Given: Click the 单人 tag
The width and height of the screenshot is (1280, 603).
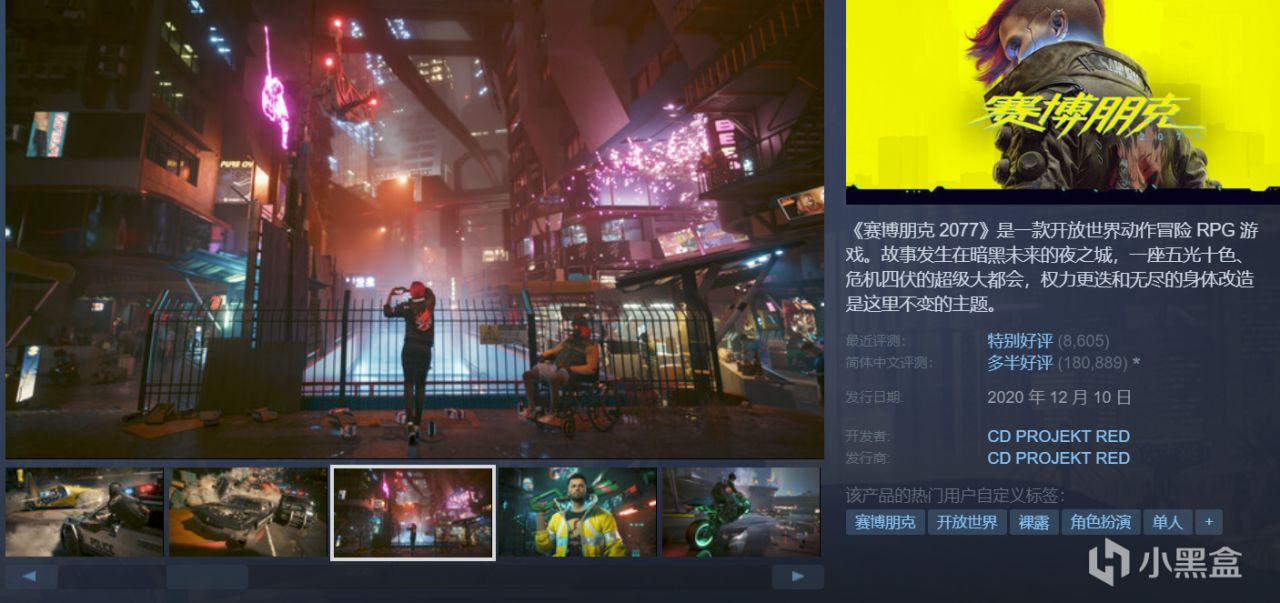Looking at the screenshot, I should click(x=1167, y=522).
